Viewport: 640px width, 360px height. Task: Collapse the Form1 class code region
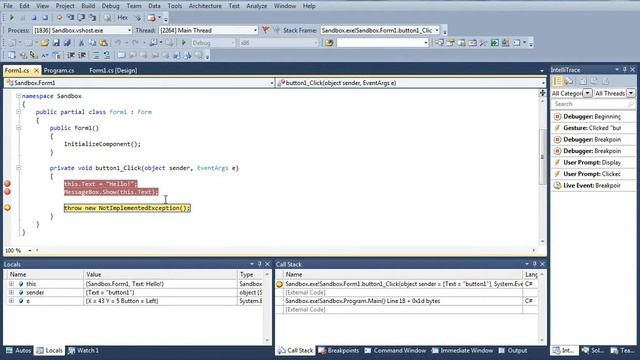click(x=18, y=112)
